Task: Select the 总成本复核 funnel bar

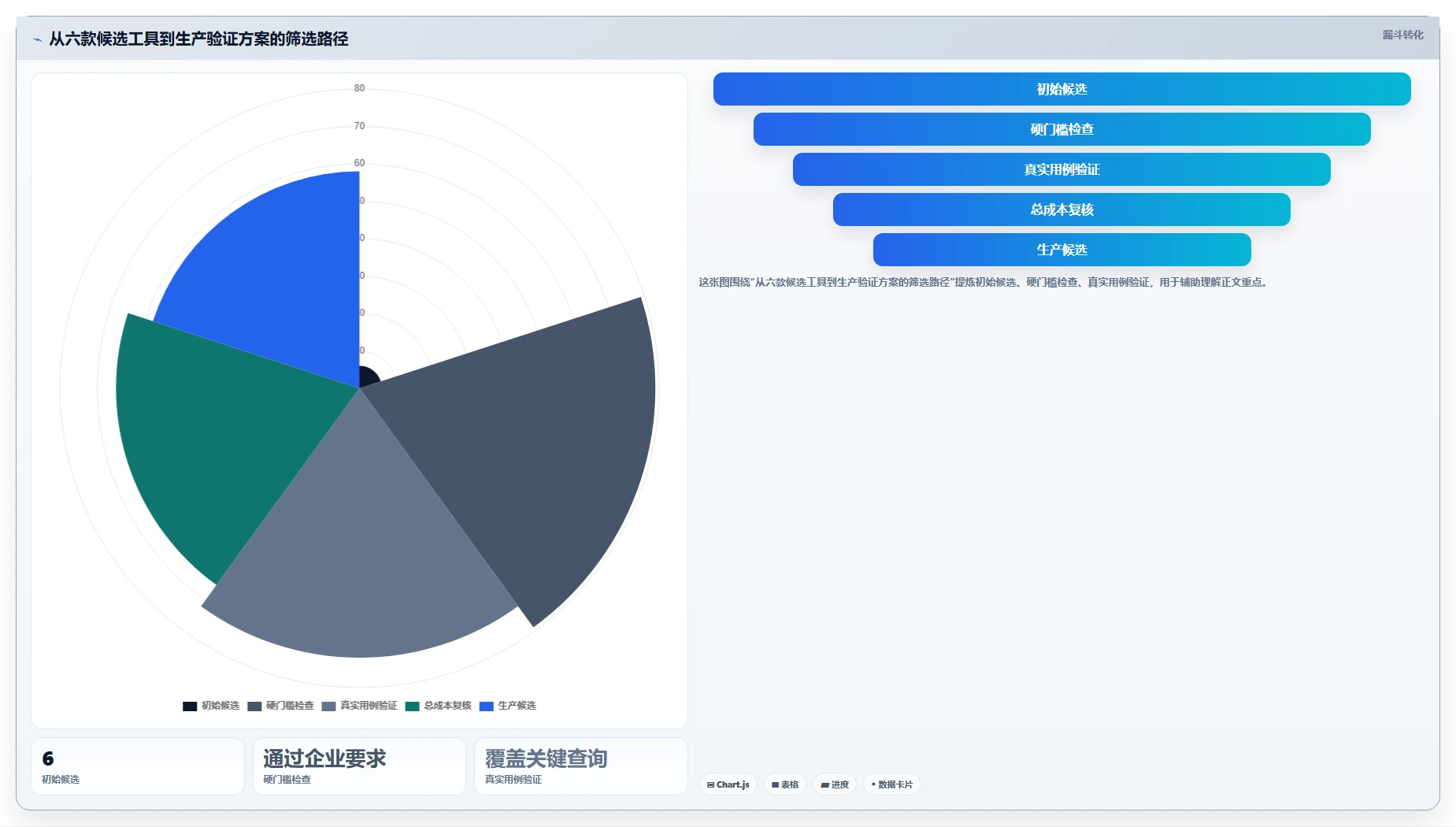Action: [1061, 210]
